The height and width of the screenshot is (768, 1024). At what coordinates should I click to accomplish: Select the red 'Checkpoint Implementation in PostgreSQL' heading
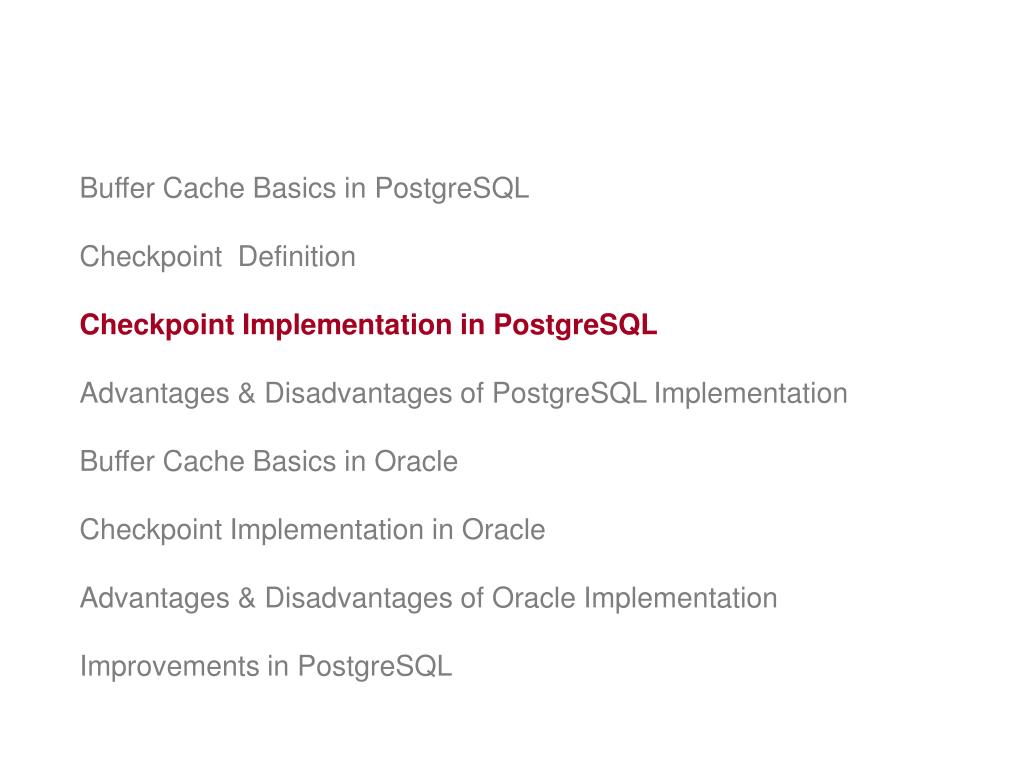[x=368, y=325]
